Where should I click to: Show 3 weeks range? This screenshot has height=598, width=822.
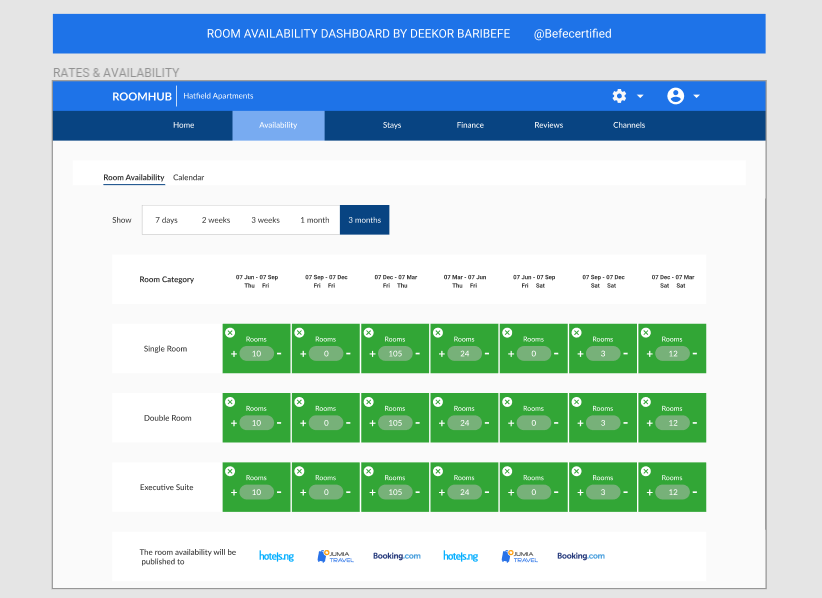265,220
